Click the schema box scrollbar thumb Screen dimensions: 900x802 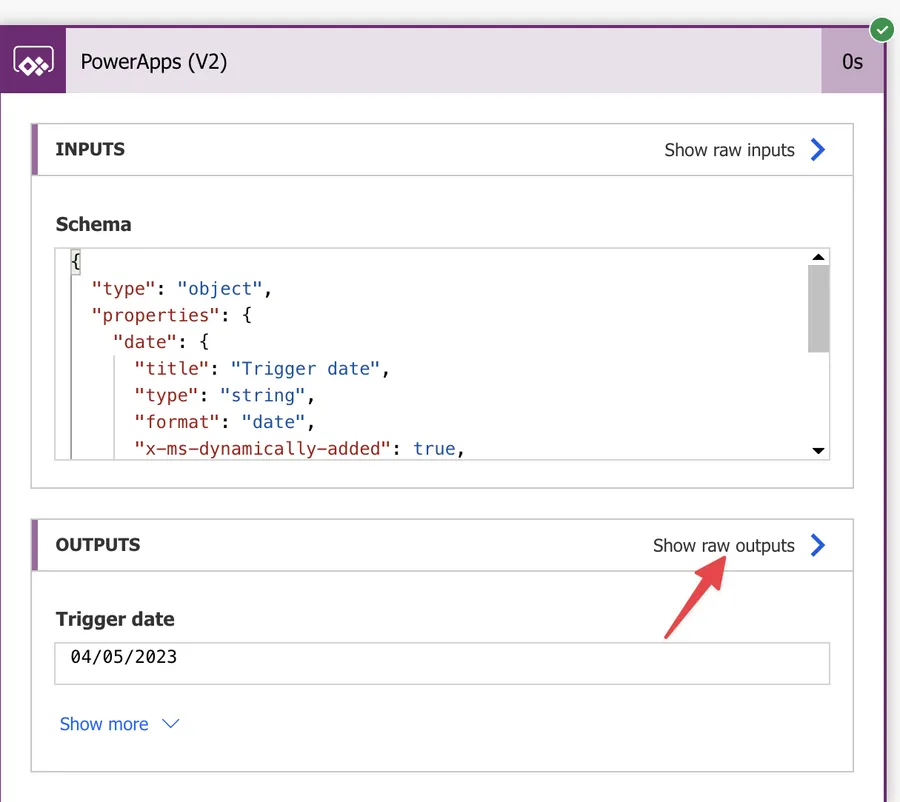tap(818, 309)
